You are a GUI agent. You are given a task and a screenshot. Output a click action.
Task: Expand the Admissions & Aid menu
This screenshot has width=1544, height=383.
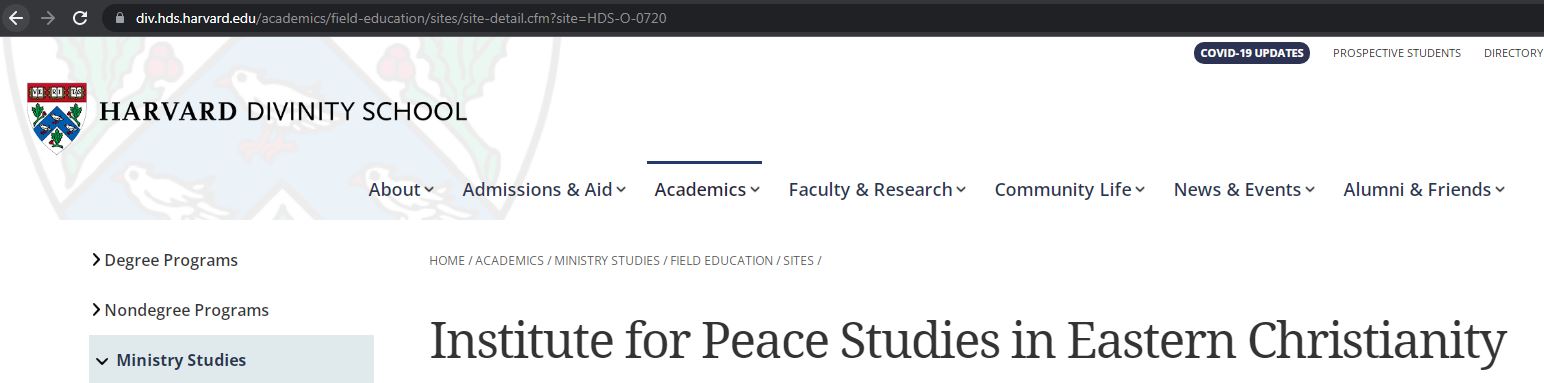544,189
